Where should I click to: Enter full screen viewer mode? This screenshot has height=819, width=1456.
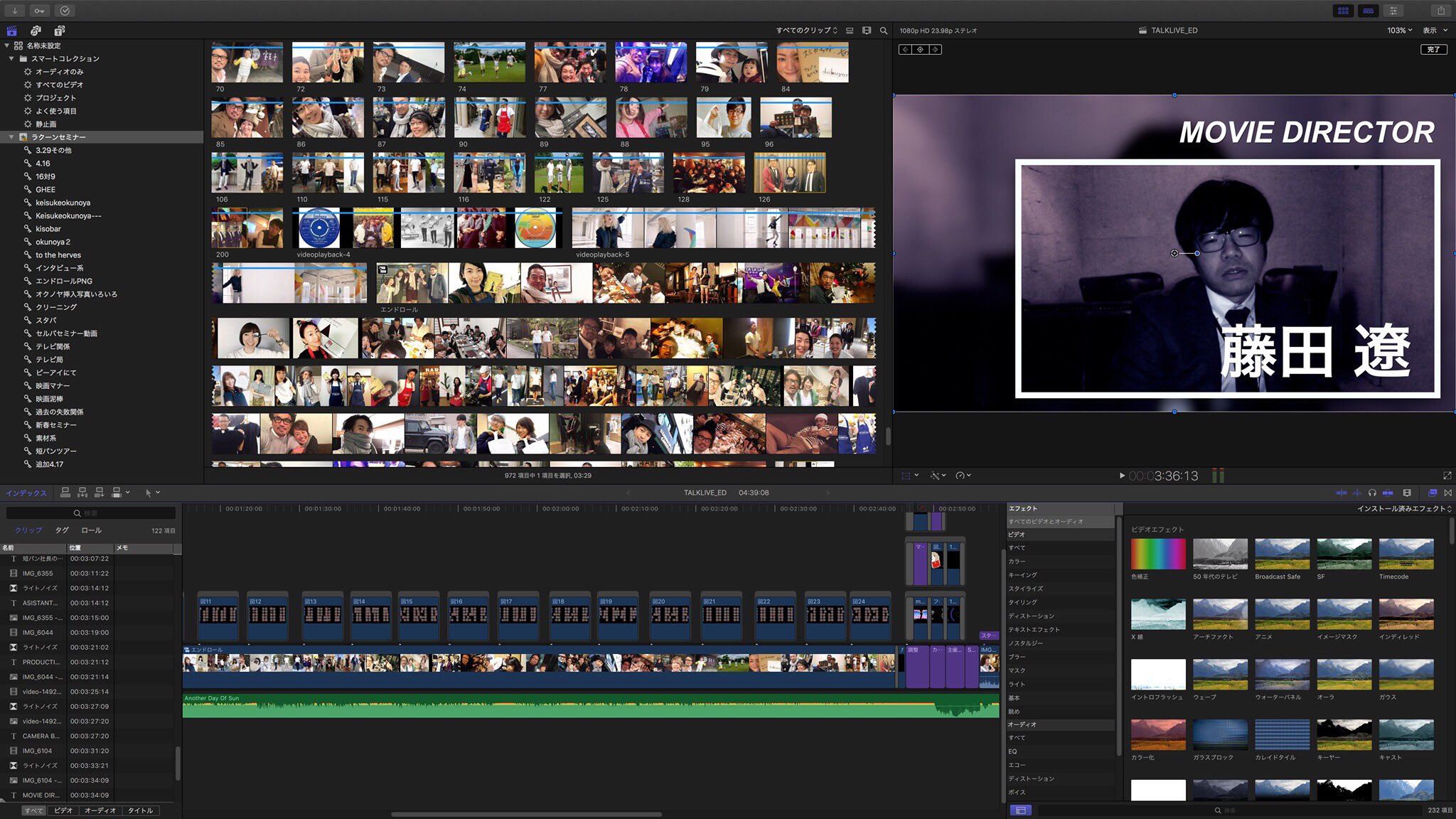(x=1447, y=476)
